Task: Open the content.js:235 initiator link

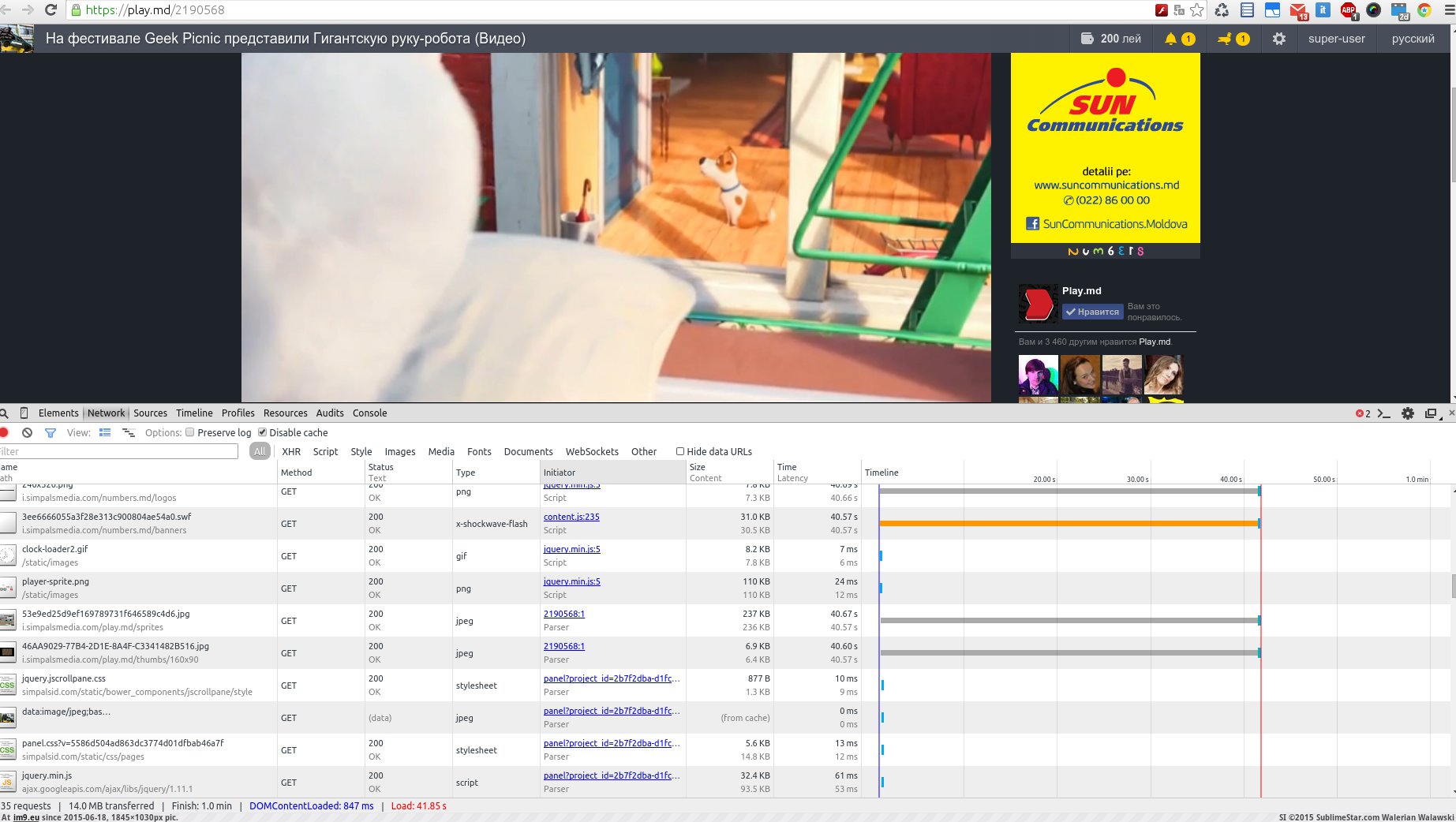Action: click(571, 517)
